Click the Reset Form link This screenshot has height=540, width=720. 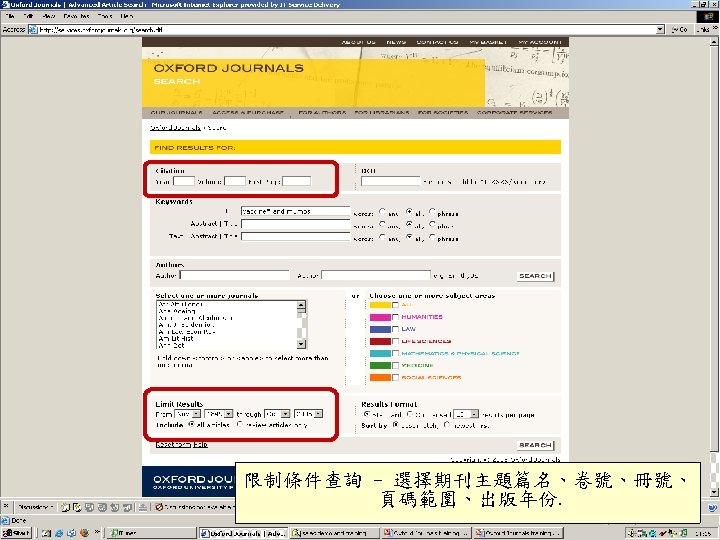pos(173,444)
